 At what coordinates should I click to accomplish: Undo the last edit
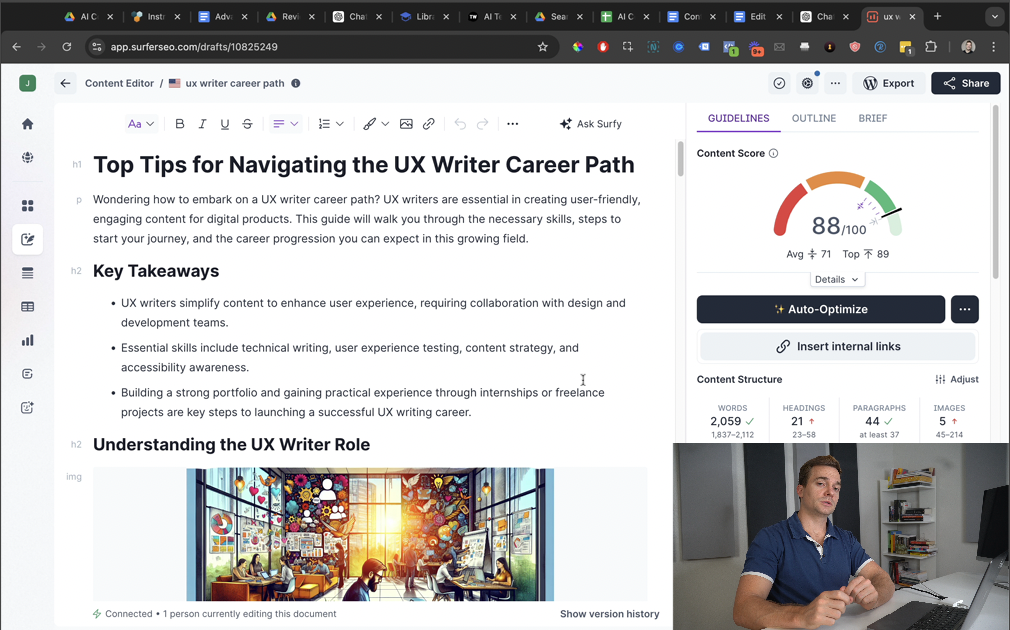(460, 124)
